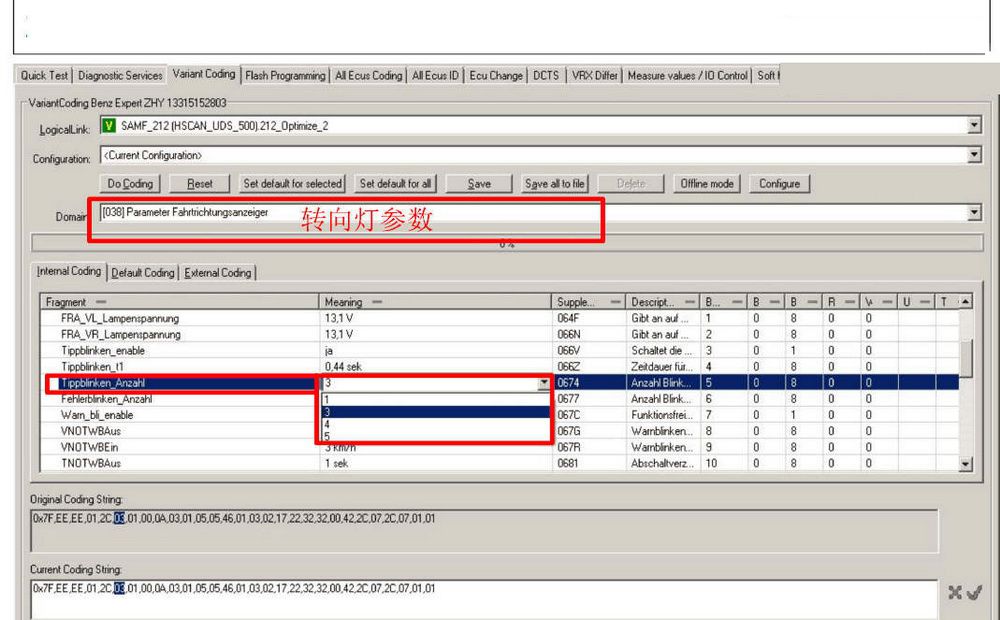Click the coding progress bar showing 0%
Screen dimensions: 1000x620
[x=500, y=243]
